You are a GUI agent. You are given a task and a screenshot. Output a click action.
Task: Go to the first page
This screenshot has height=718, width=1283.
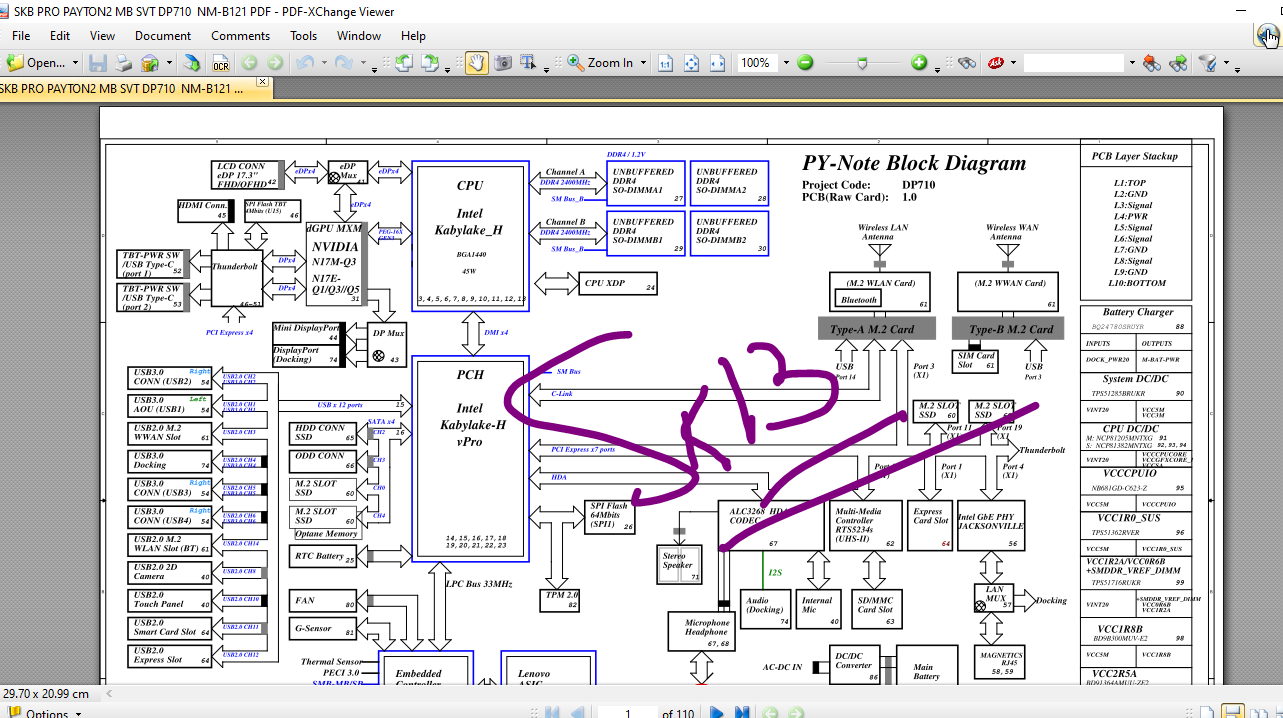550,713
